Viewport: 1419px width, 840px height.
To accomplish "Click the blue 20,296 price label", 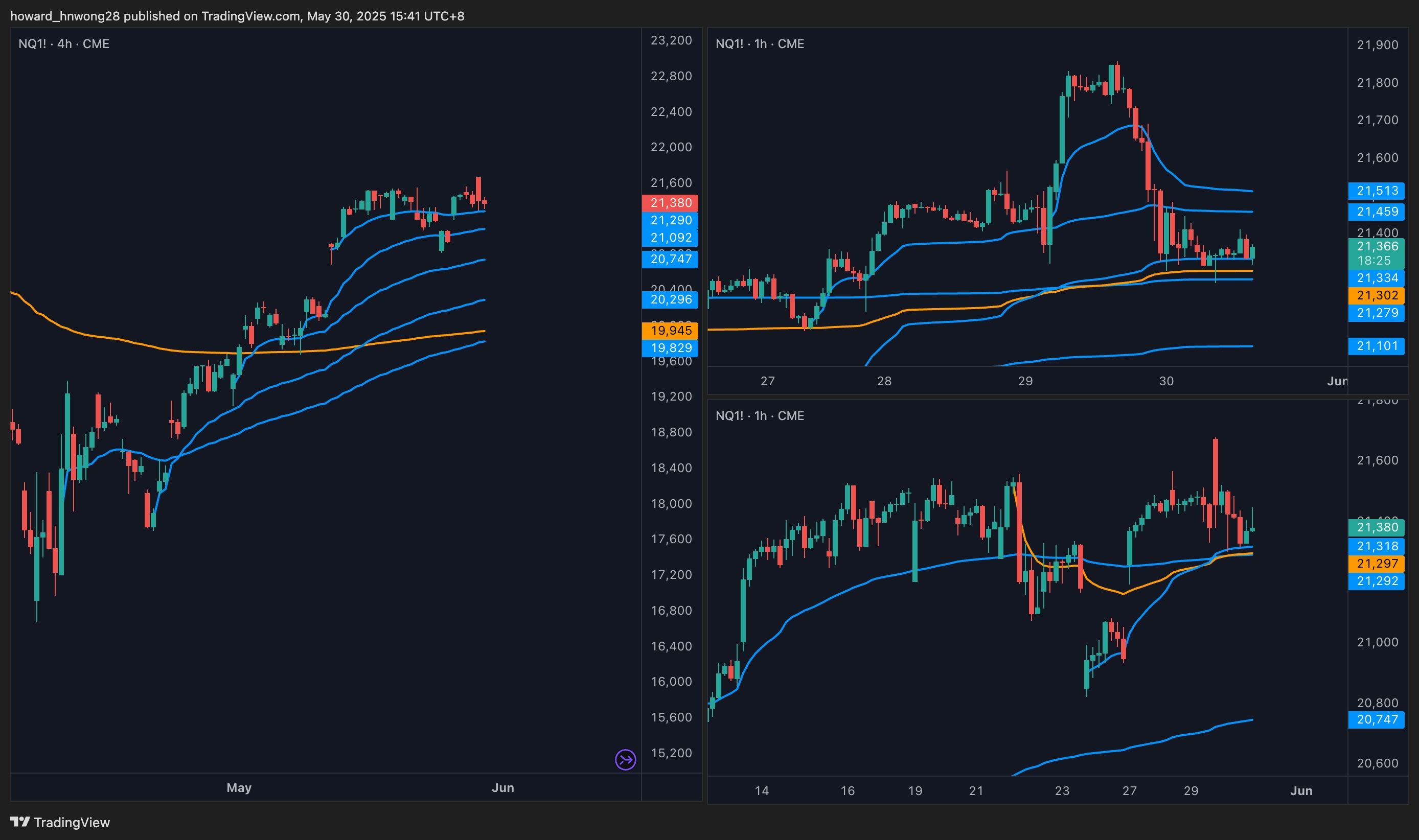I will click(x=670, y=299).
